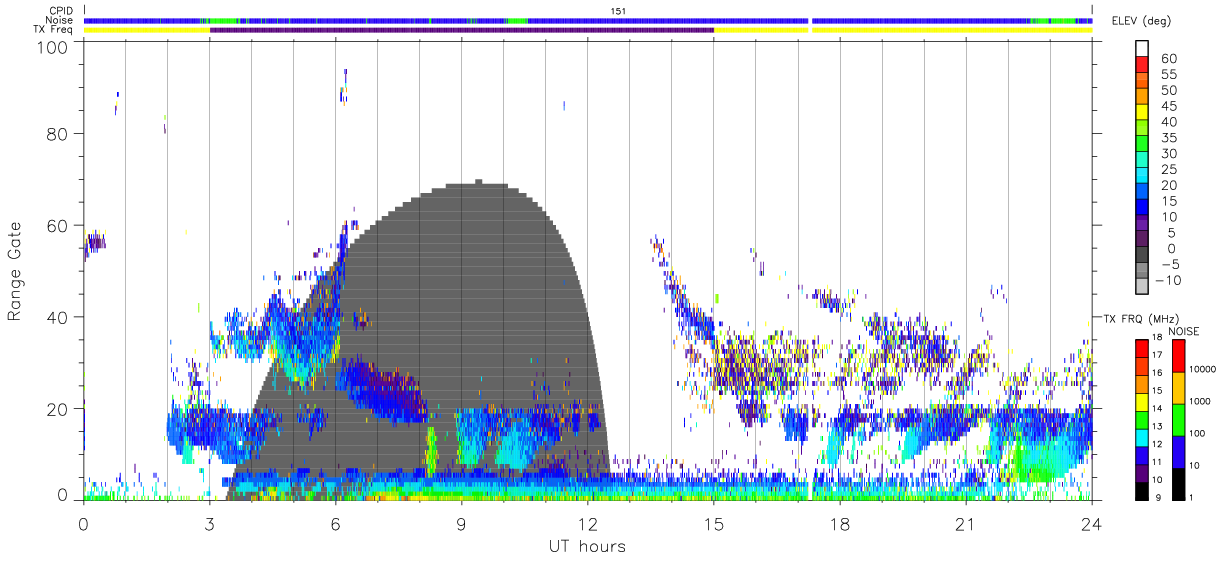Click the ELEV (deg) legend title
The height and width of the screenshot is (567, 1228).
tap(1141, 21)
